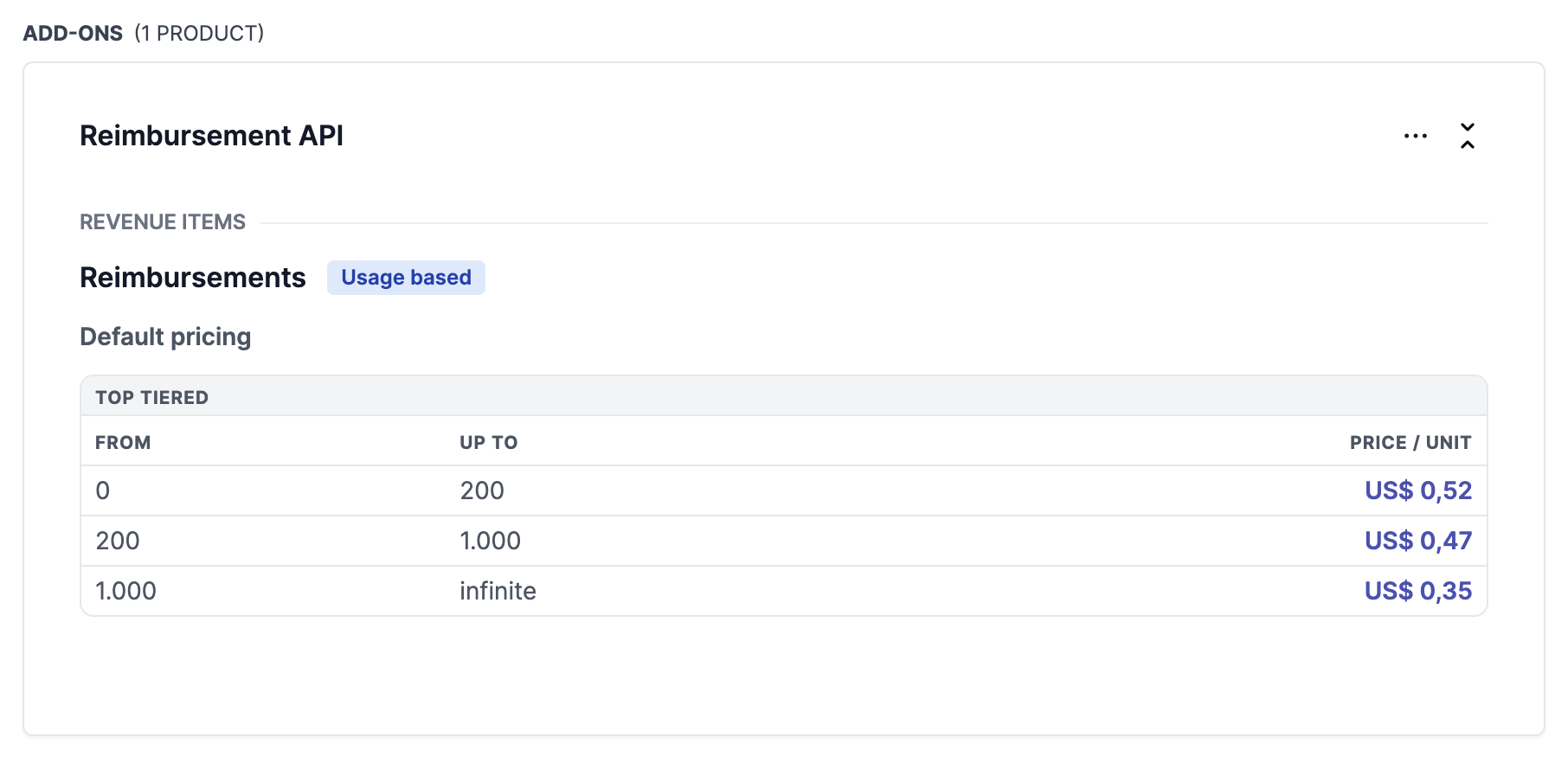Click the FROM column header
The width and height of the screenshot is (1568, 763).
click(123, 442)
